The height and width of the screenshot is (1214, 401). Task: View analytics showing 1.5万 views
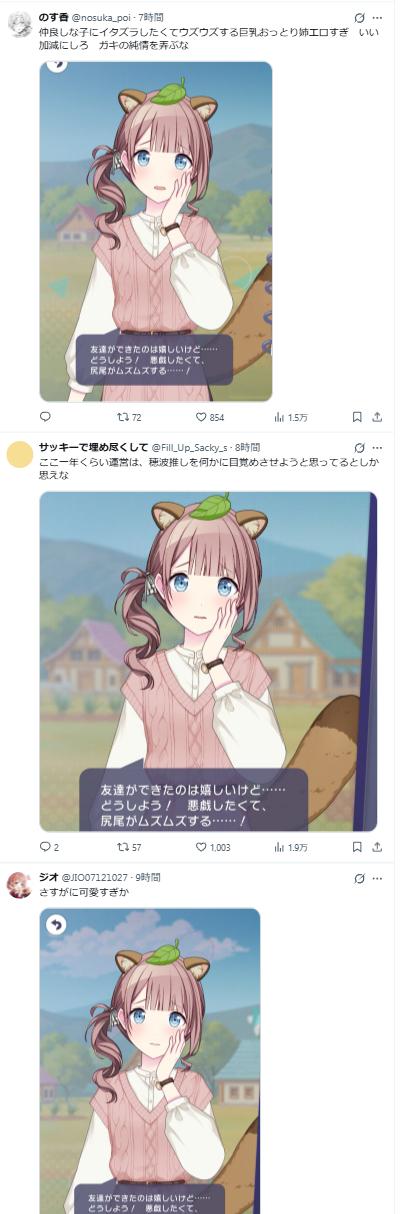290,417
